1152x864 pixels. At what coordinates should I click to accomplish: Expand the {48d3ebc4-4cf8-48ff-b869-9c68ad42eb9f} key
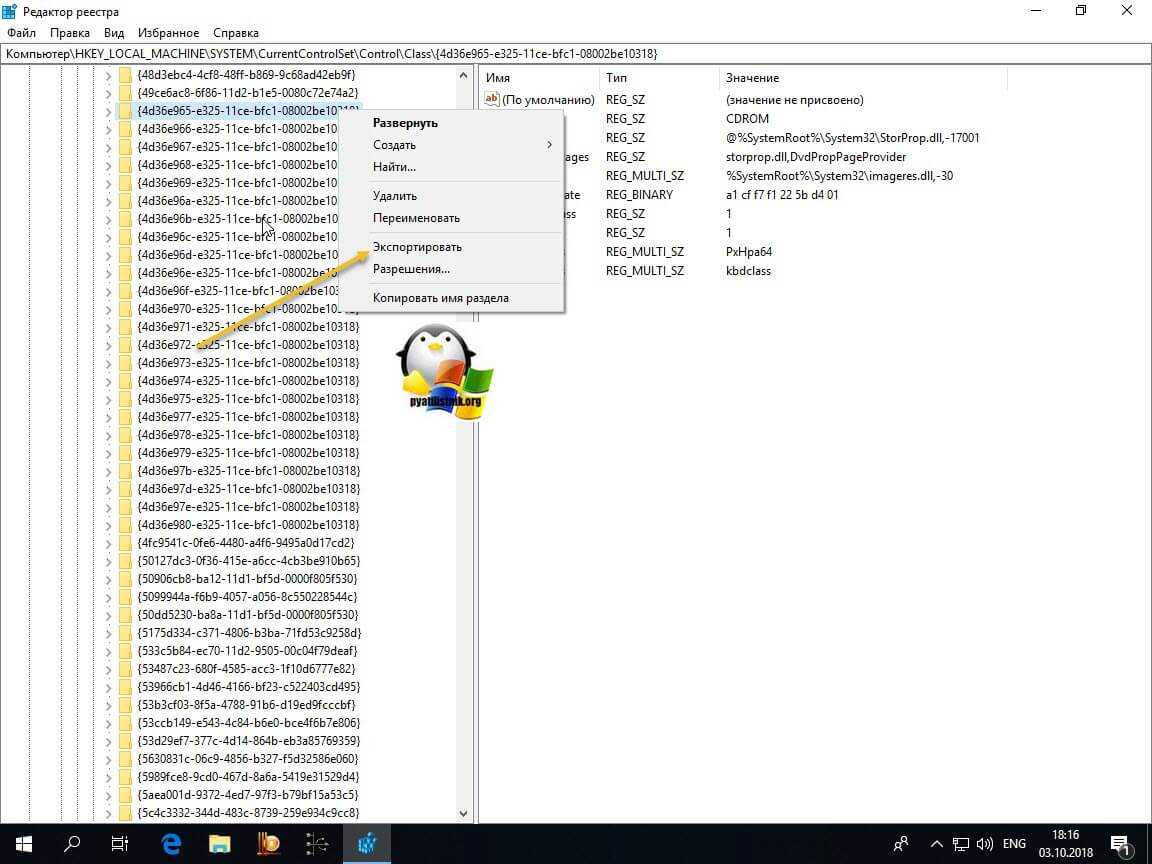pyautogui.click(x=108, y=75)
